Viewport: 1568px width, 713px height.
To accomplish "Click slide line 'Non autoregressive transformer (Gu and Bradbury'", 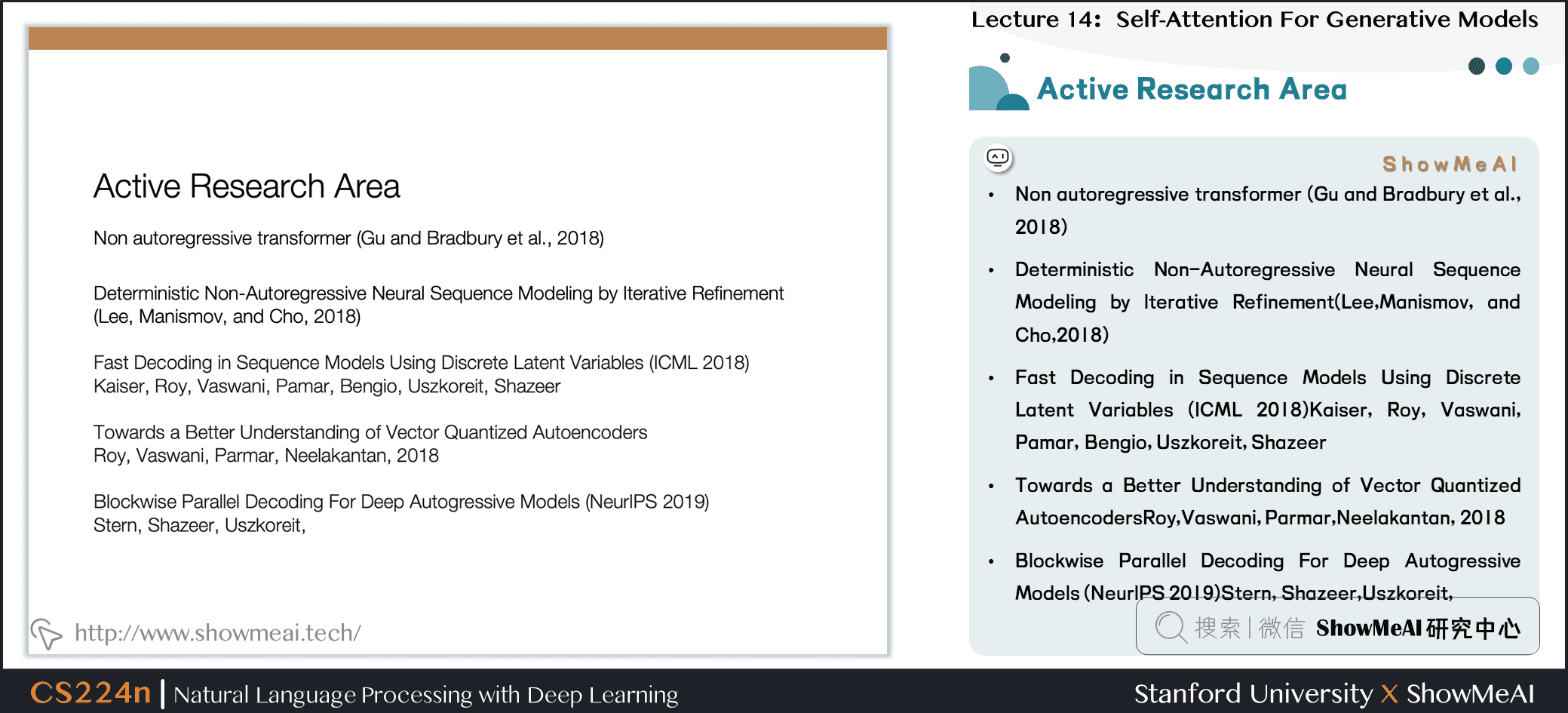I will 348,238.
